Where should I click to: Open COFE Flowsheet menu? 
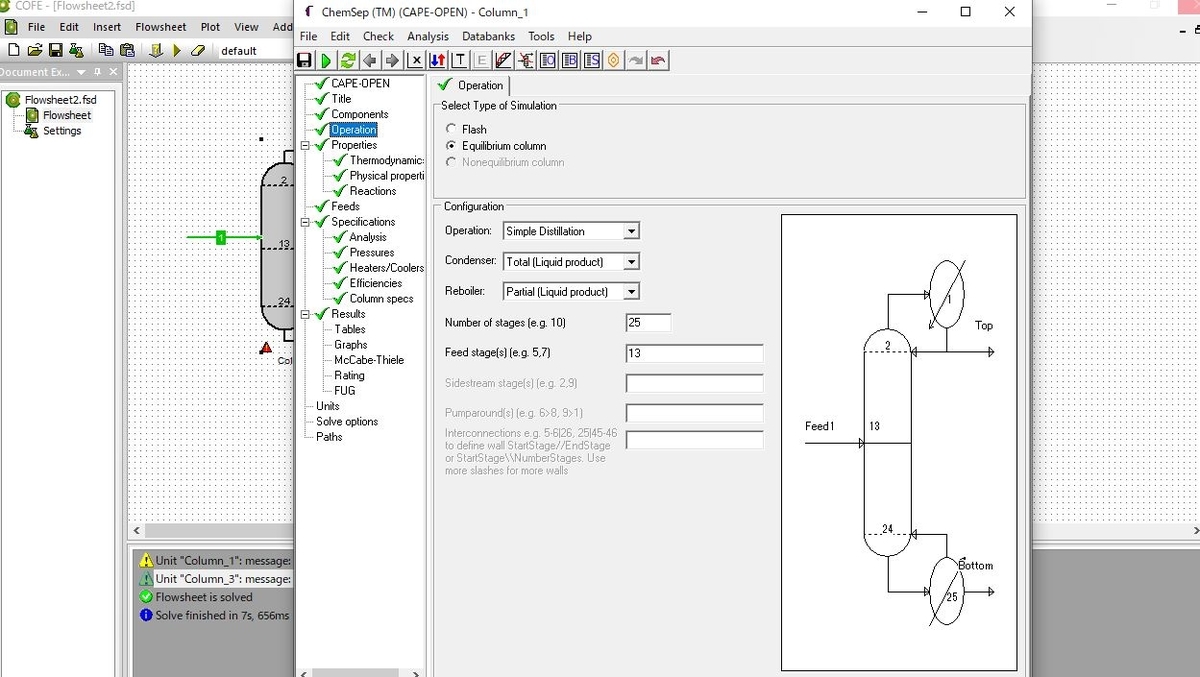click(161, 27)
